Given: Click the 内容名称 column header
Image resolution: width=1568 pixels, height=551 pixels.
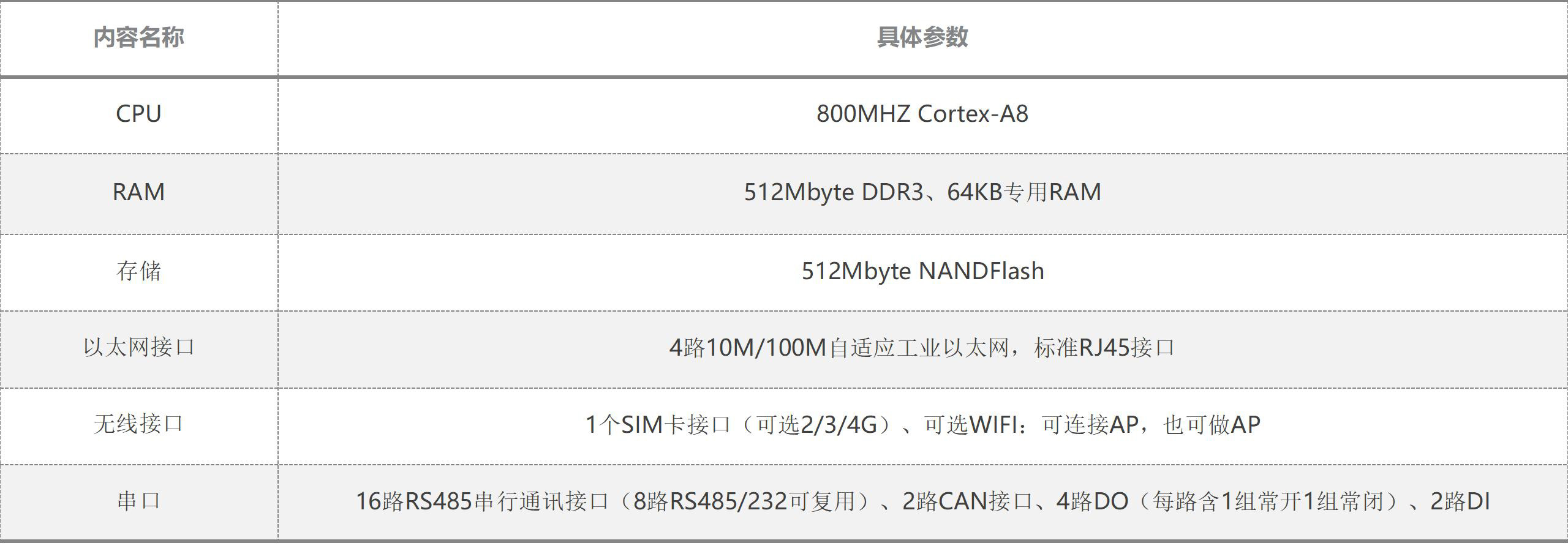Looking at the screenshot, I should (x=138, y=37).
